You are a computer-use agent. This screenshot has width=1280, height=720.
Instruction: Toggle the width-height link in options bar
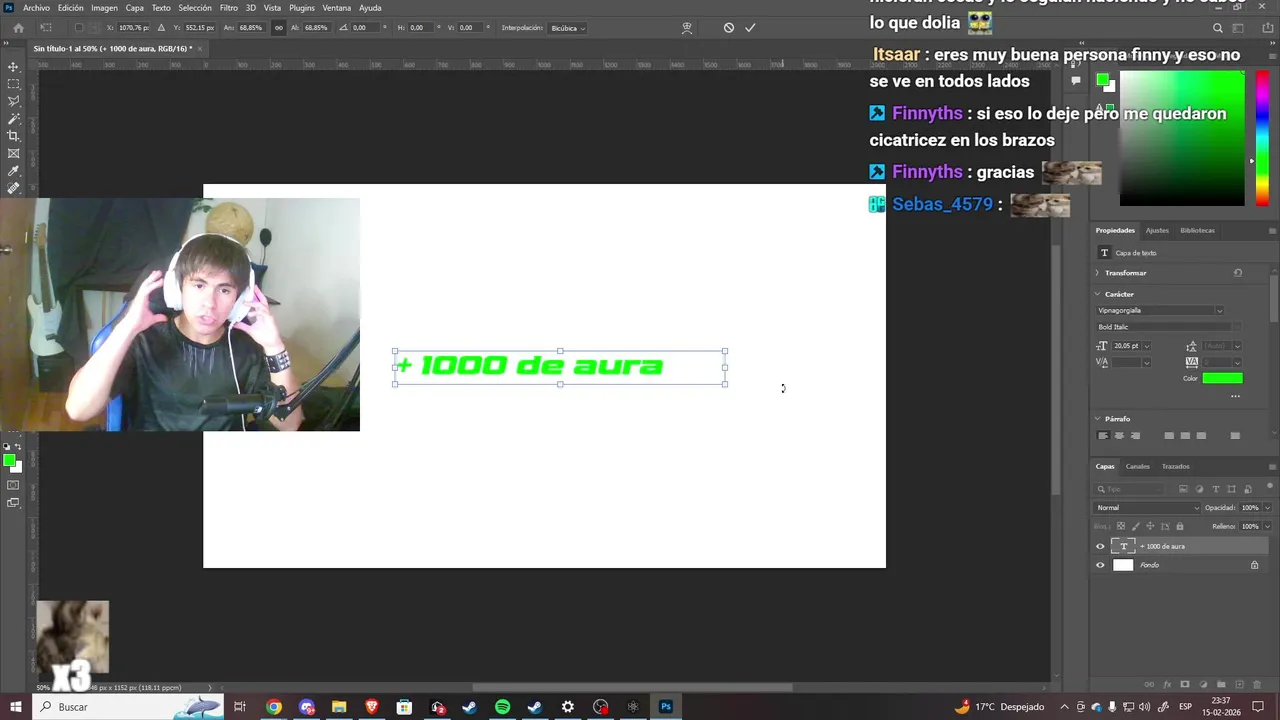click(x=278, y=28)
